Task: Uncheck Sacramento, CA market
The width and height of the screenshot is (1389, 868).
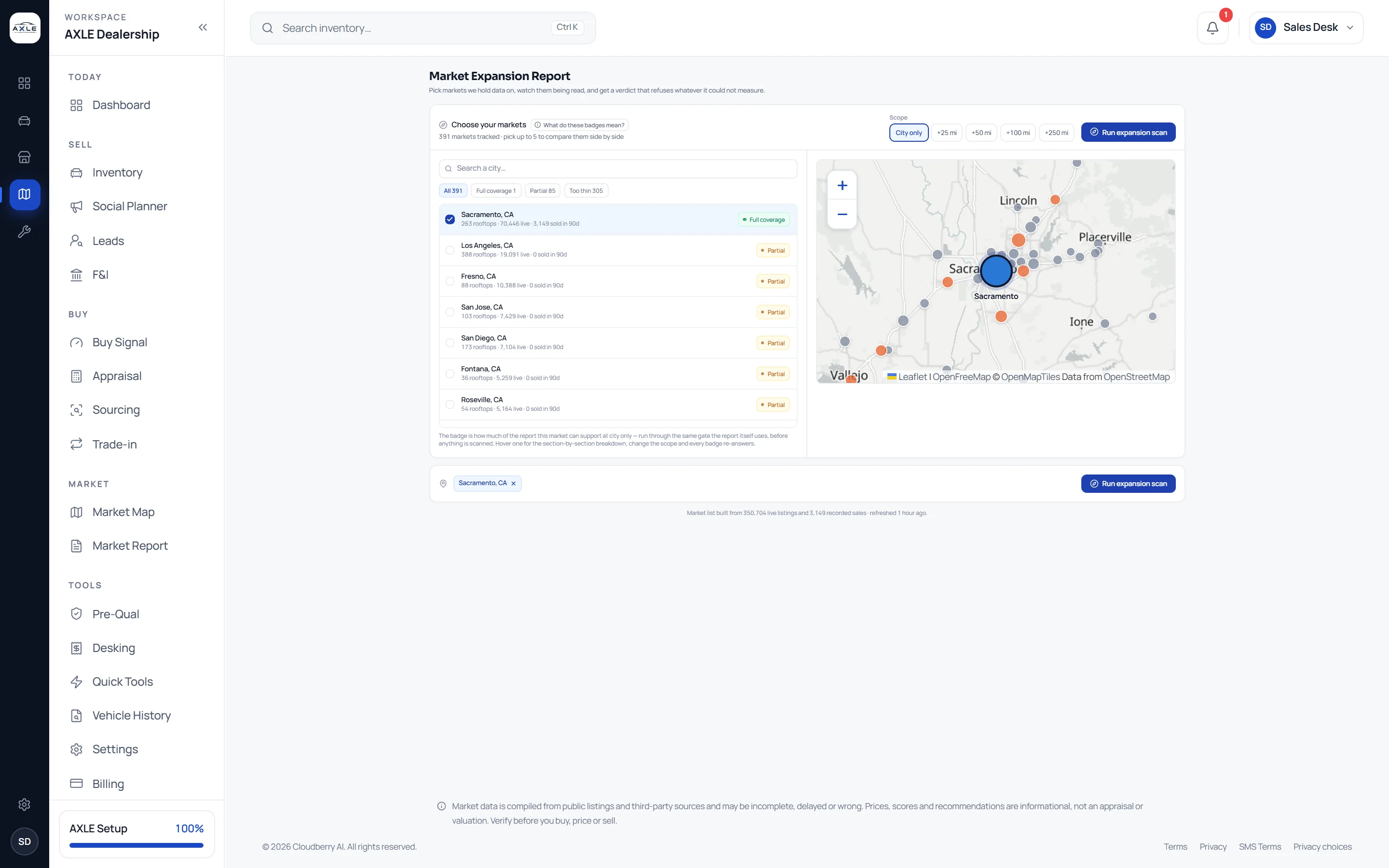Action: [x=450, y=219]
